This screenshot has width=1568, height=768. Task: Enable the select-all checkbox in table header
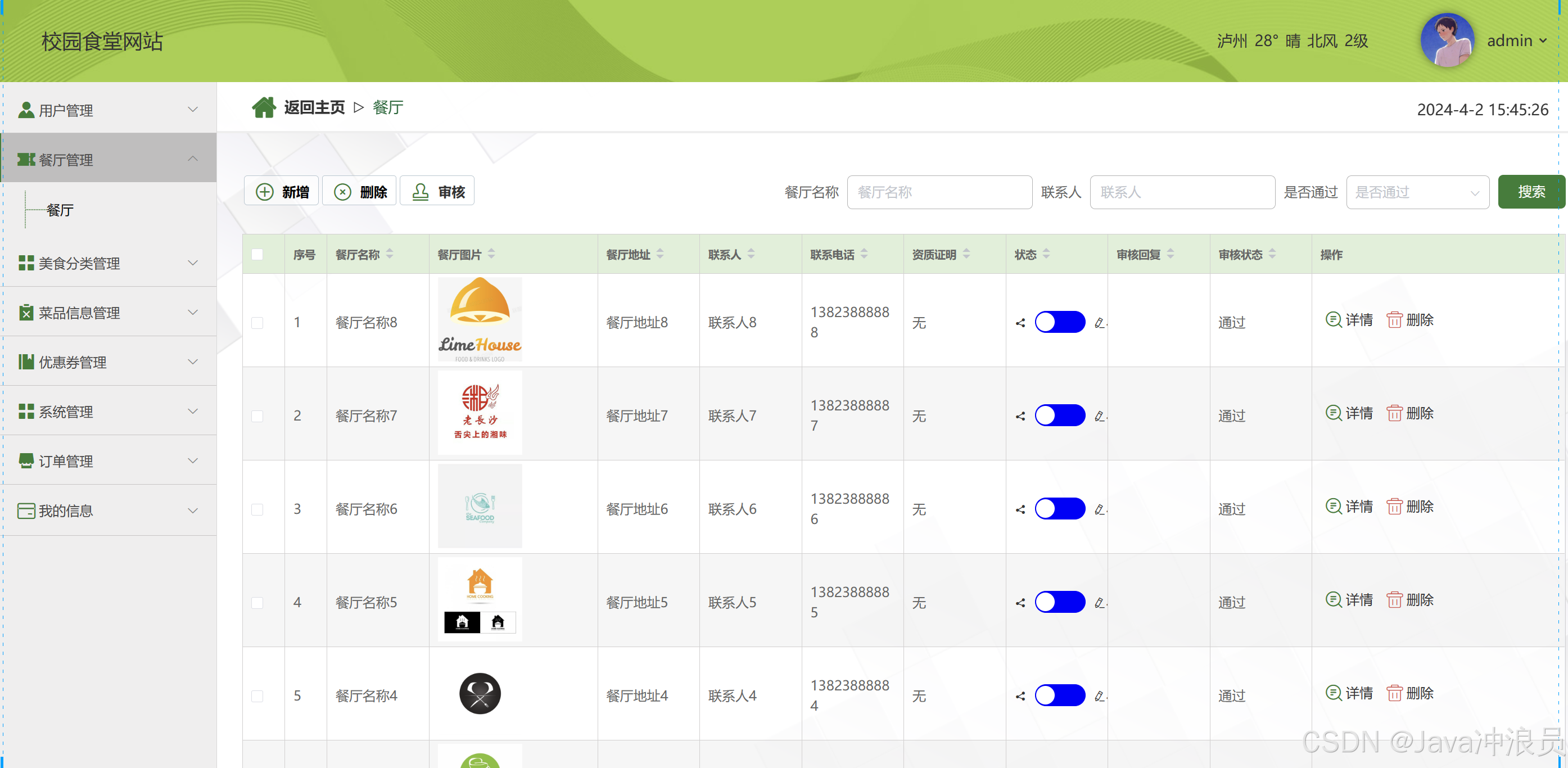click(x=257, y=254)
